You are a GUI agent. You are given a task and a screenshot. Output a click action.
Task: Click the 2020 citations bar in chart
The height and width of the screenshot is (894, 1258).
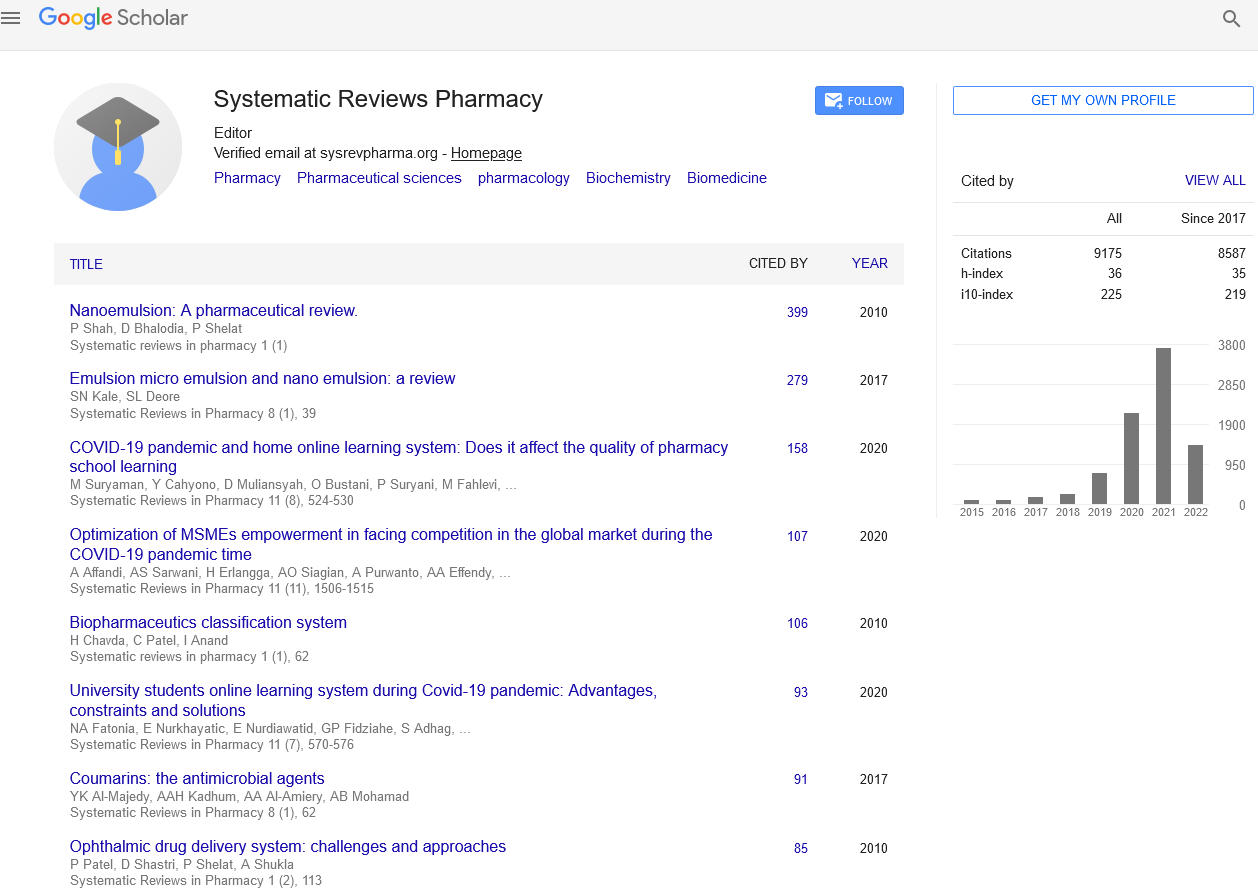pos(1131,458)
